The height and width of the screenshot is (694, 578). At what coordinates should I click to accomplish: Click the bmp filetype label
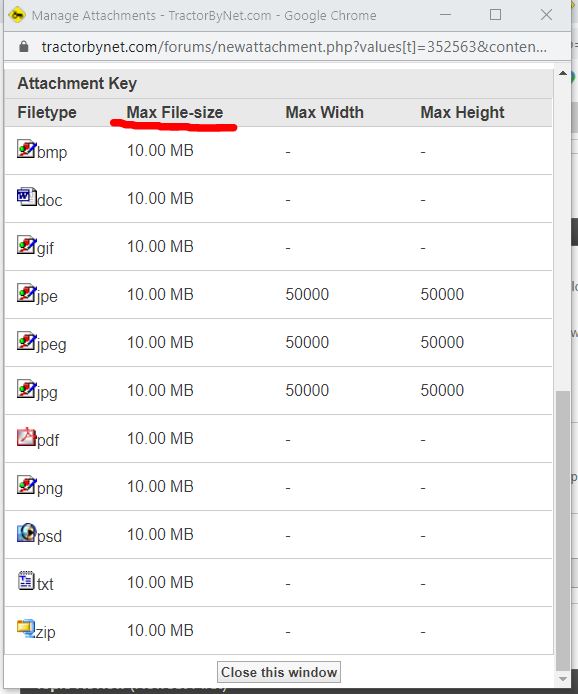[52, 152]
